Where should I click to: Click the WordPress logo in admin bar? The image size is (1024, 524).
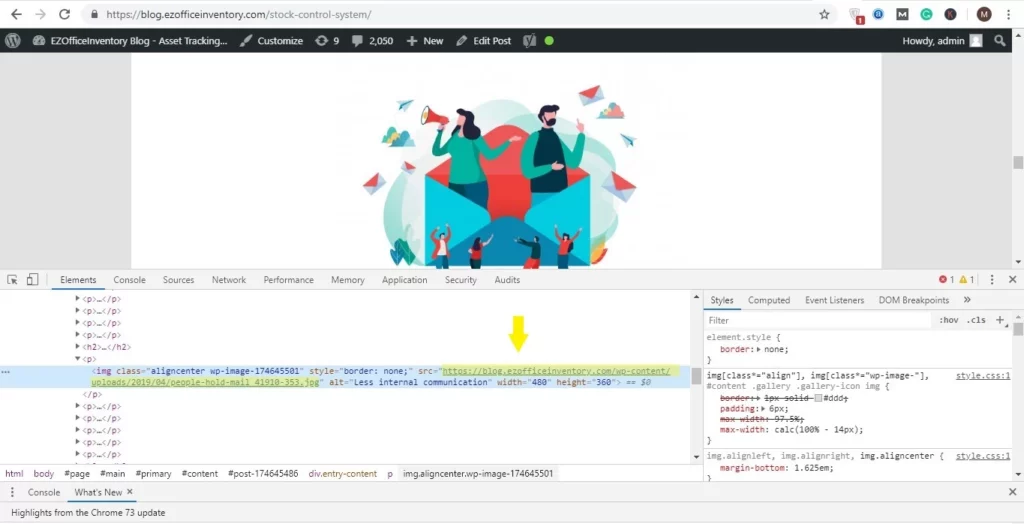tap(13, 41)
